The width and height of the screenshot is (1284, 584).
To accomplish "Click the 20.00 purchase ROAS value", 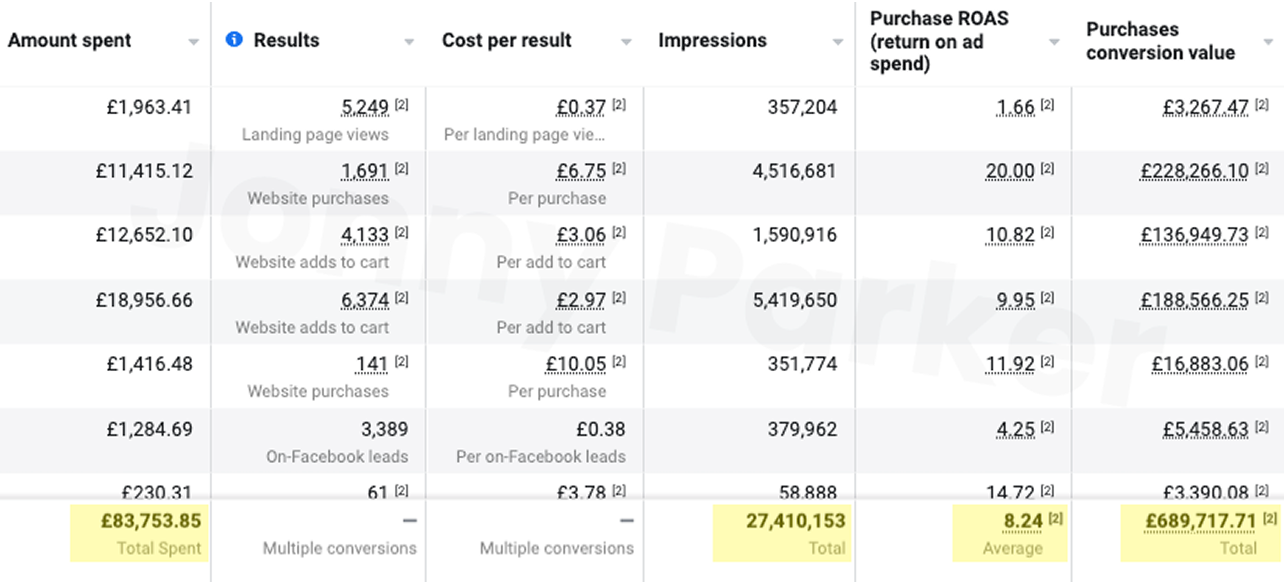I will 1010,171.
